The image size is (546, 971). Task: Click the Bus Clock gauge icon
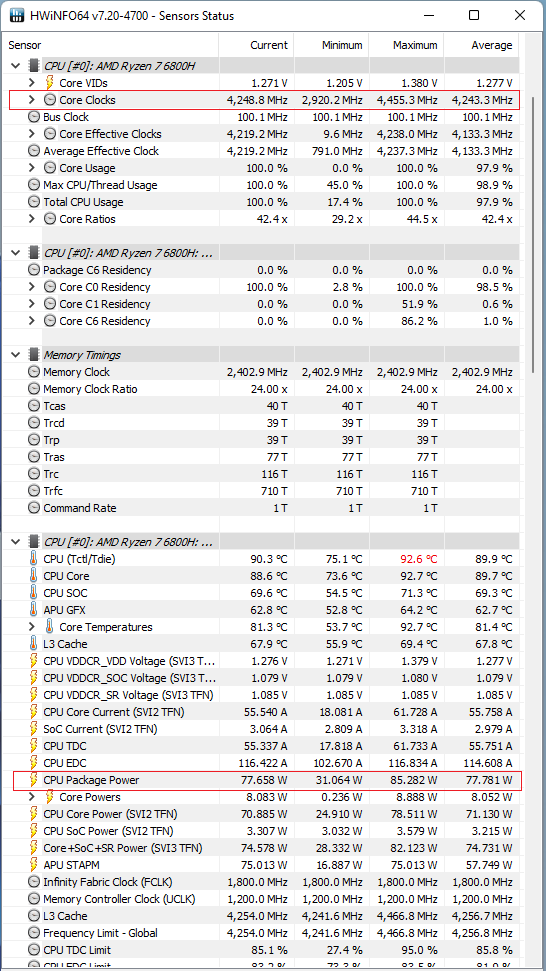[x=34, y=117]
